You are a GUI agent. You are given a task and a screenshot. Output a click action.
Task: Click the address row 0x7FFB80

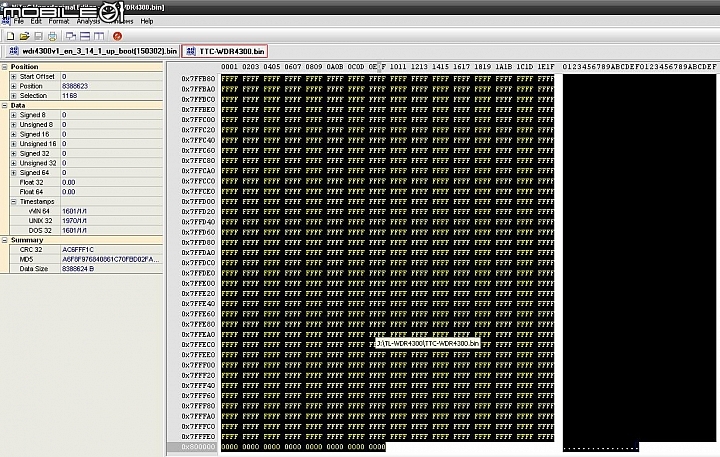coord(198,79)
